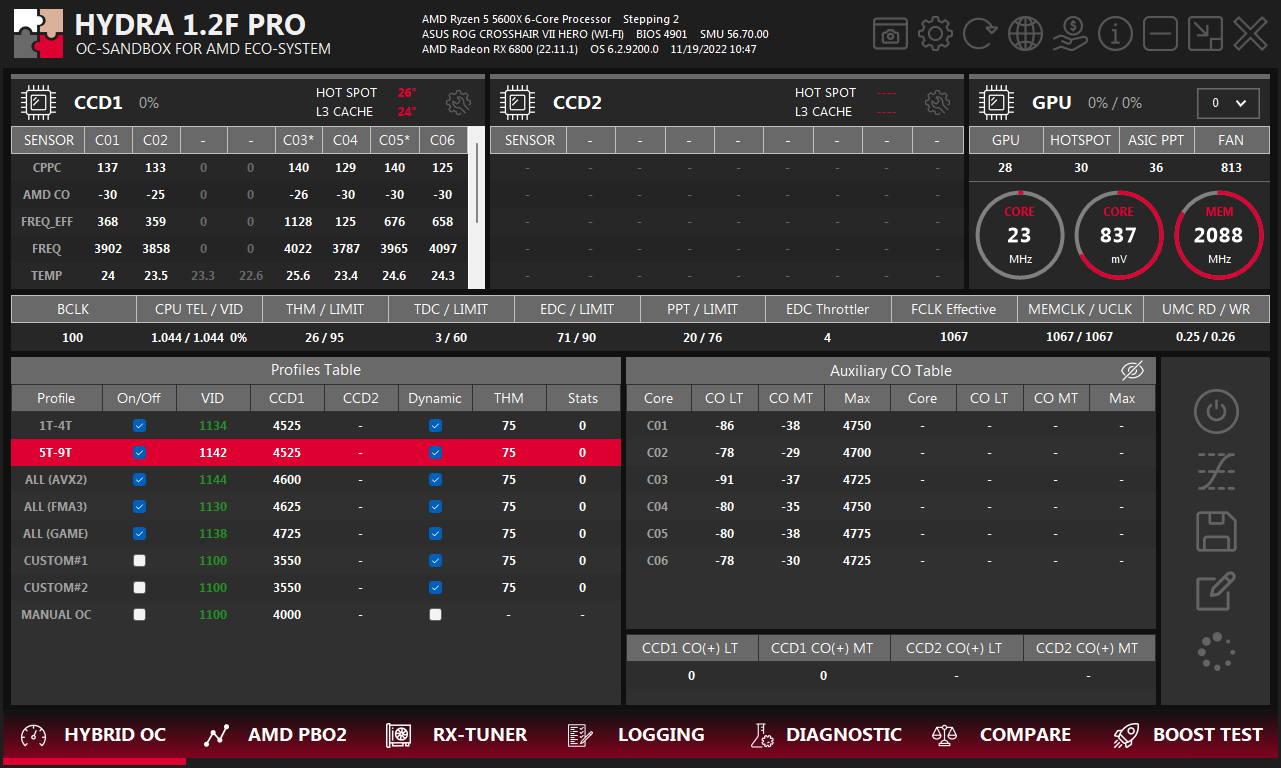This screenshot has height=768, width=1281.
Task: Click the CCD1 chip icon
Action: pos(39,102)
